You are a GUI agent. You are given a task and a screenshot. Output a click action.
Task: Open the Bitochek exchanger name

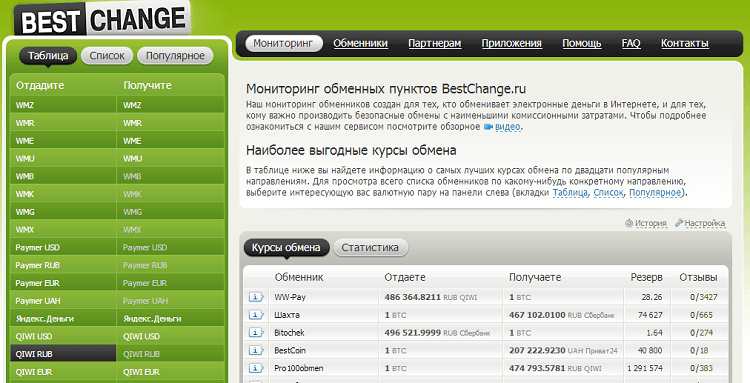pos(289,332)
